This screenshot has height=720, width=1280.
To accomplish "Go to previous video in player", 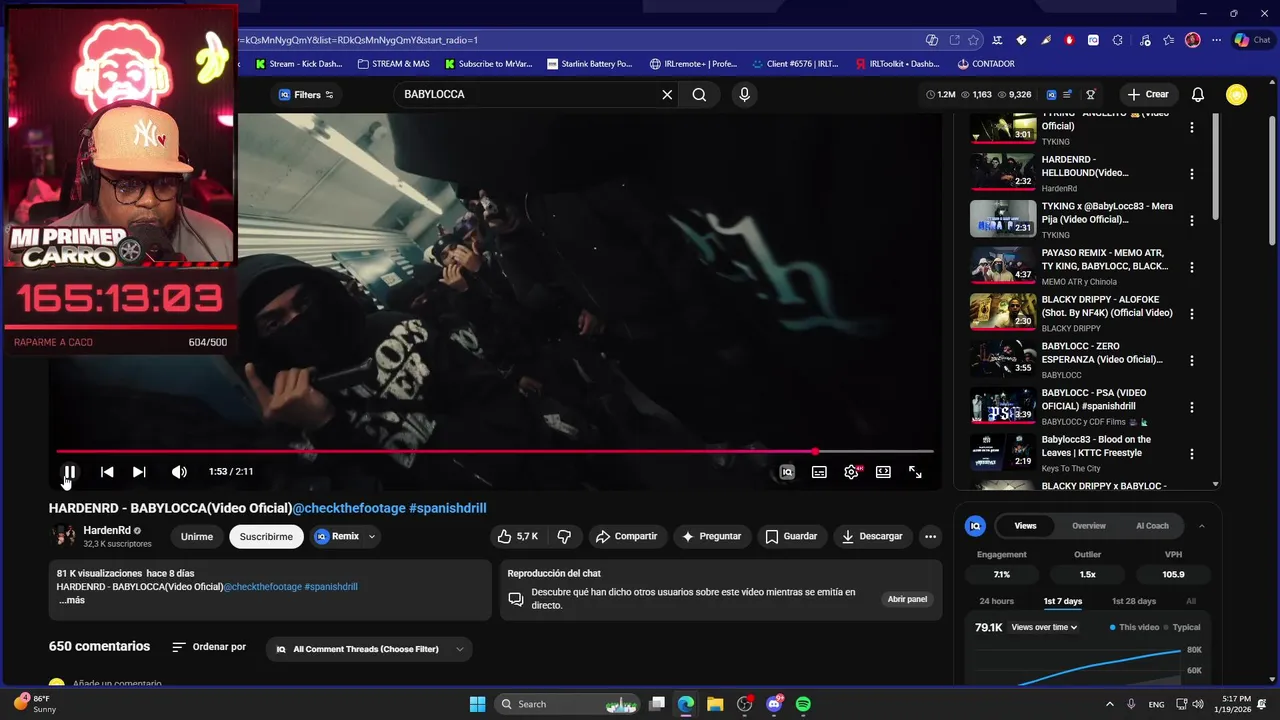I will point(107,472).
